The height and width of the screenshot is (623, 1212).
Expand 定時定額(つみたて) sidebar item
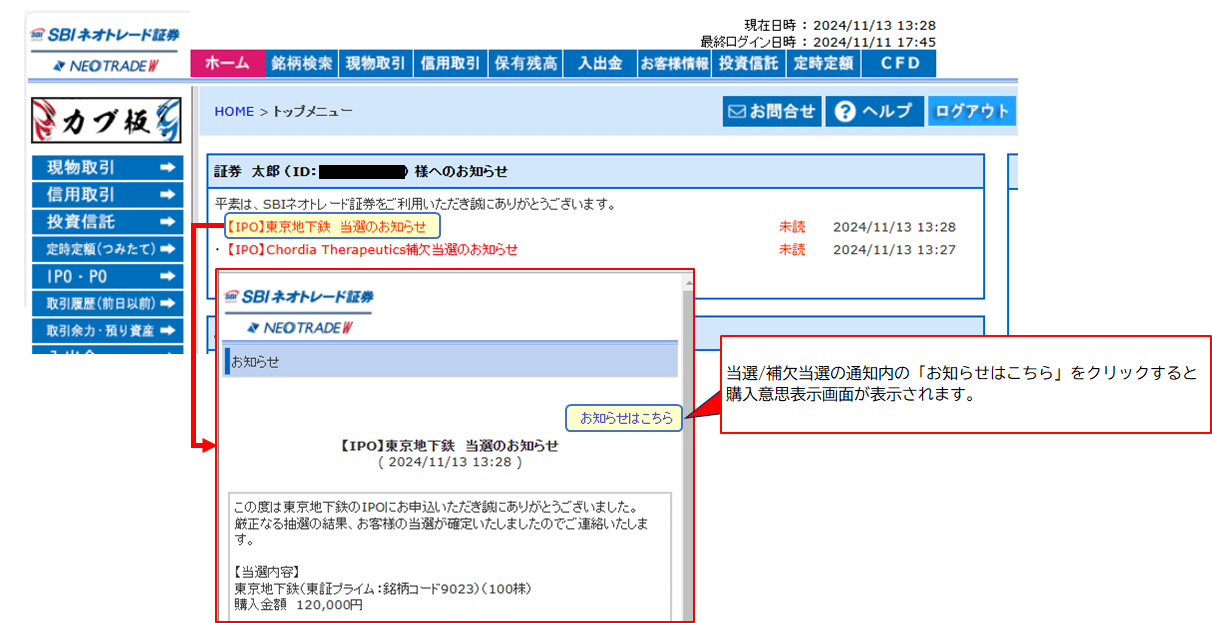(107, 249)
